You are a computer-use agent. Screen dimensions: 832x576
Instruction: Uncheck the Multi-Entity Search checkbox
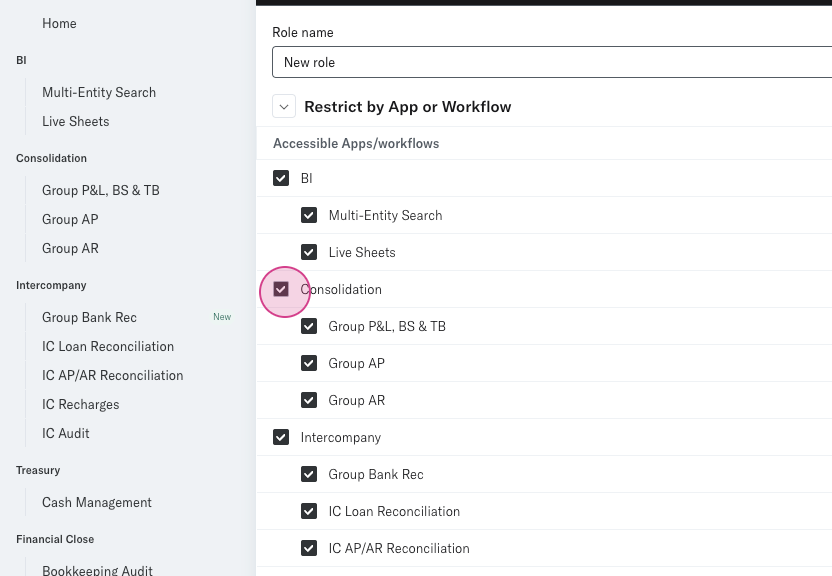(x=309, y=215)
